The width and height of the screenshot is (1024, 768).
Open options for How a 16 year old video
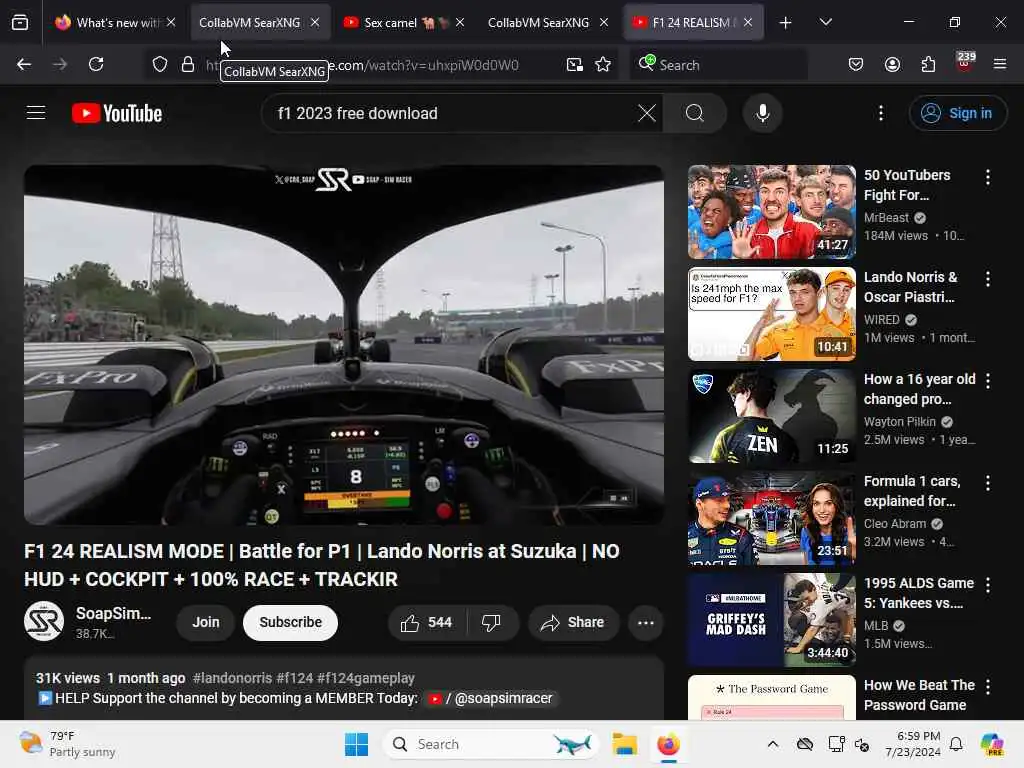(987, 381)
